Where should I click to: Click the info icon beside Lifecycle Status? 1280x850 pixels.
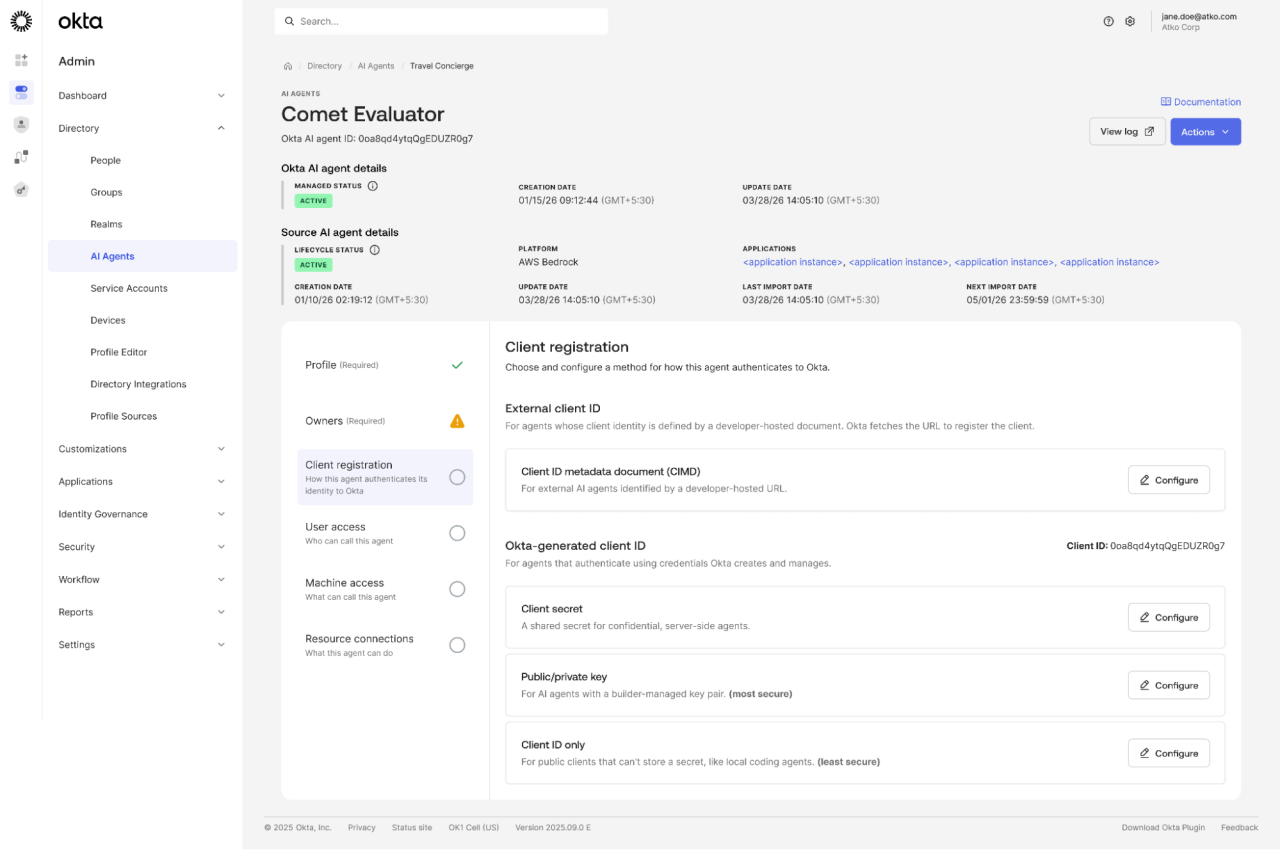375,250
